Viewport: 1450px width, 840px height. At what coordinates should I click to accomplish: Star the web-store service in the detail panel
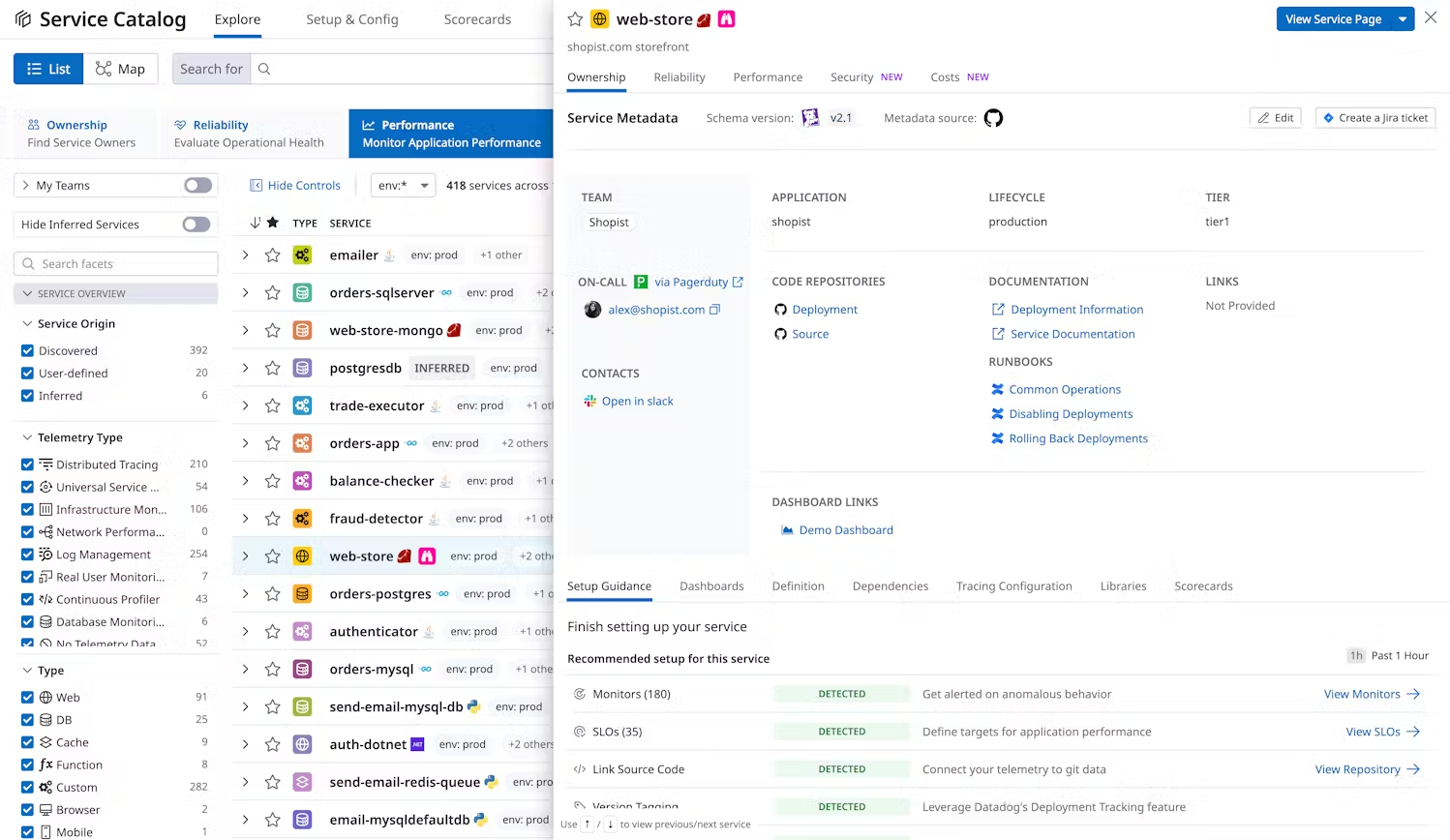(575, 18)
